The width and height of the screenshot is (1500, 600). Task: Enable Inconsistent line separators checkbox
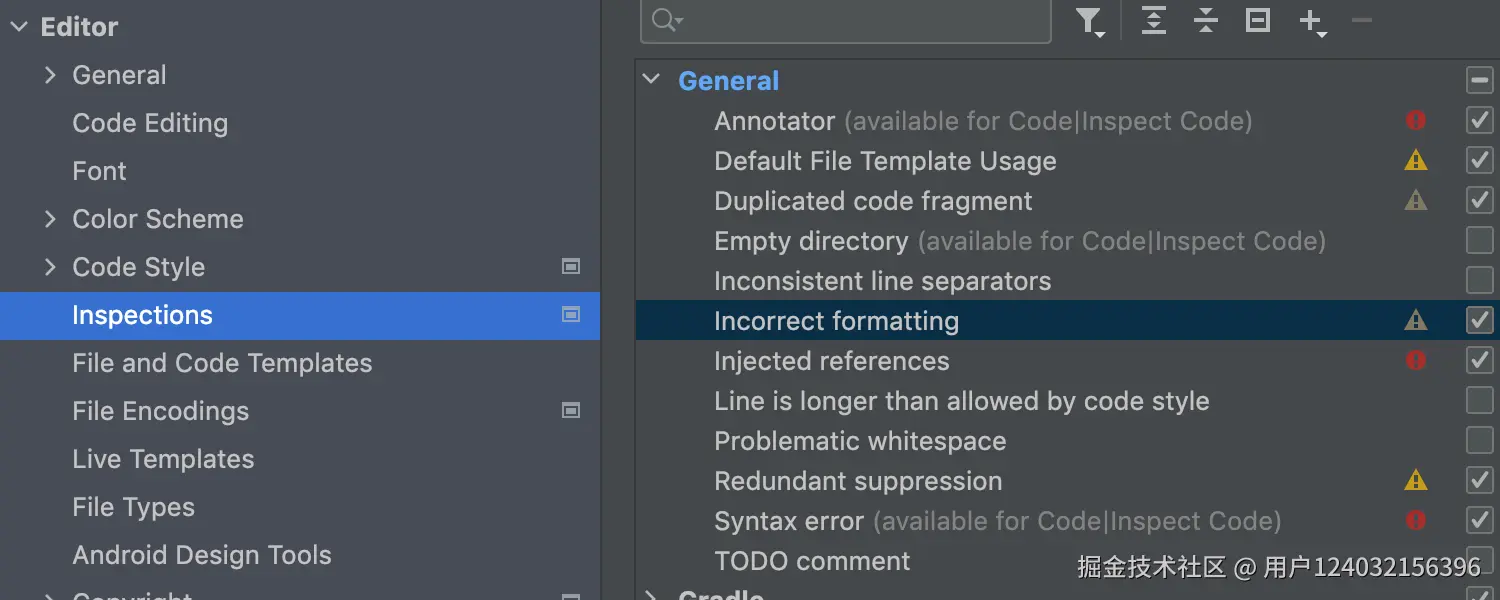[1479, 281]
